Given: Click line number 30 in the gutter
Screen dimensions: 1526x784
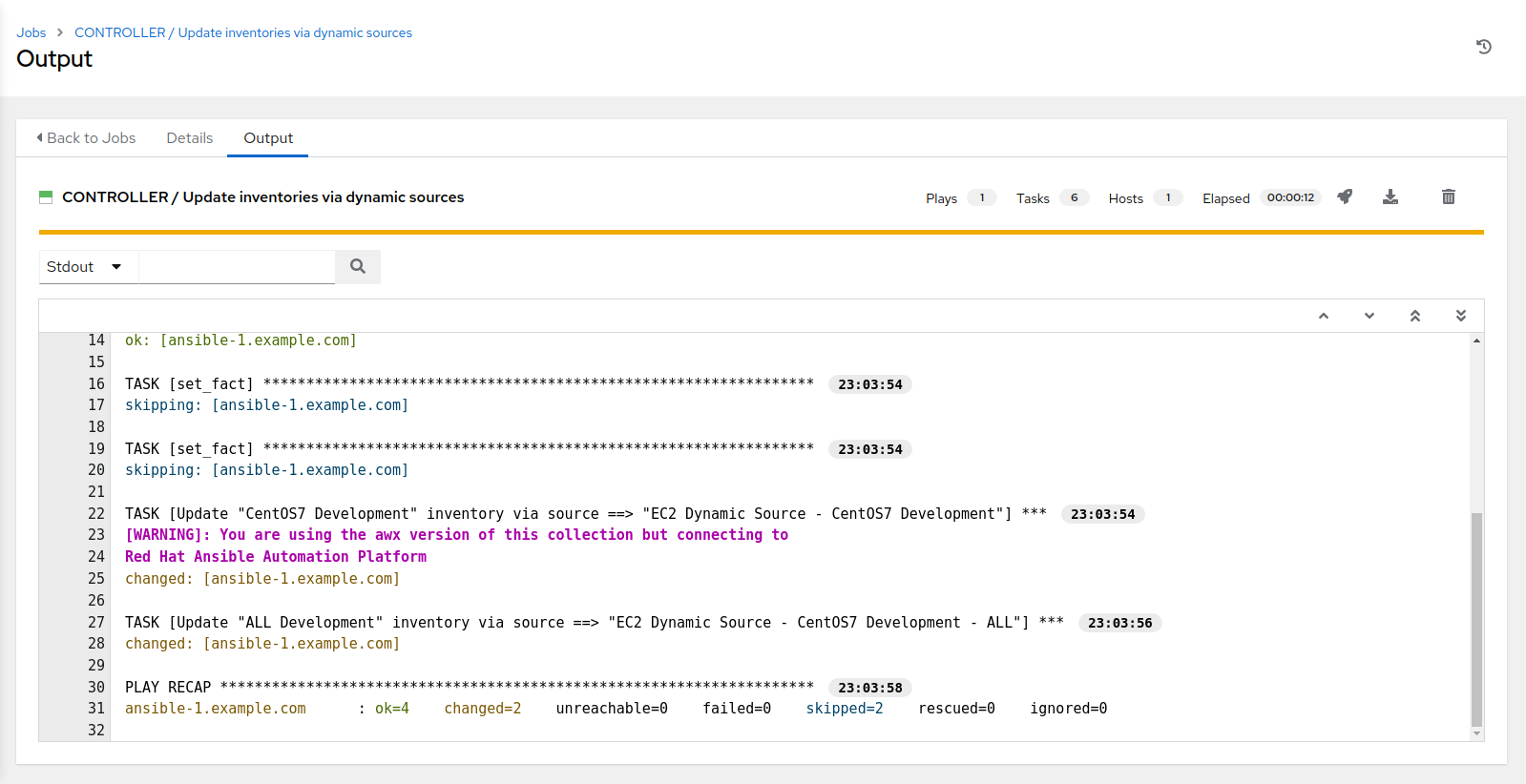Looking at the screenshot, I should pos(96,688).
